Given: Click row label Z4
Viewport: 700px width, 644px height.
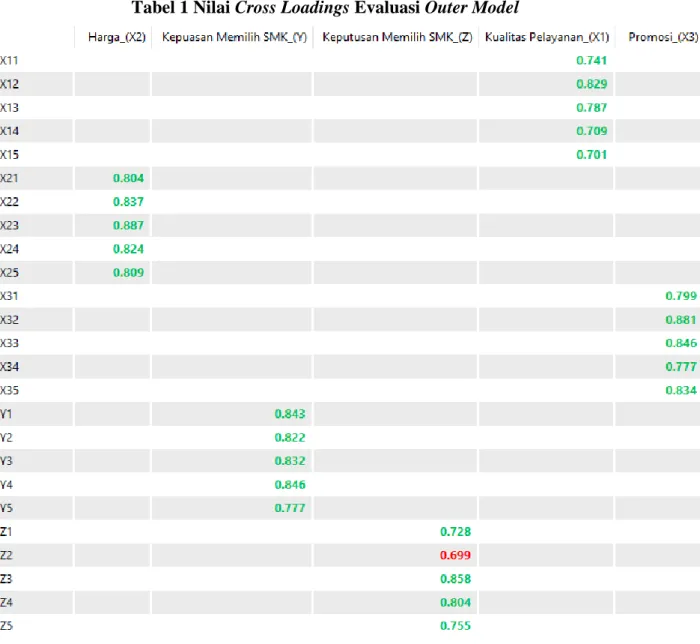Looking at the screenshot, I should 6,602.
